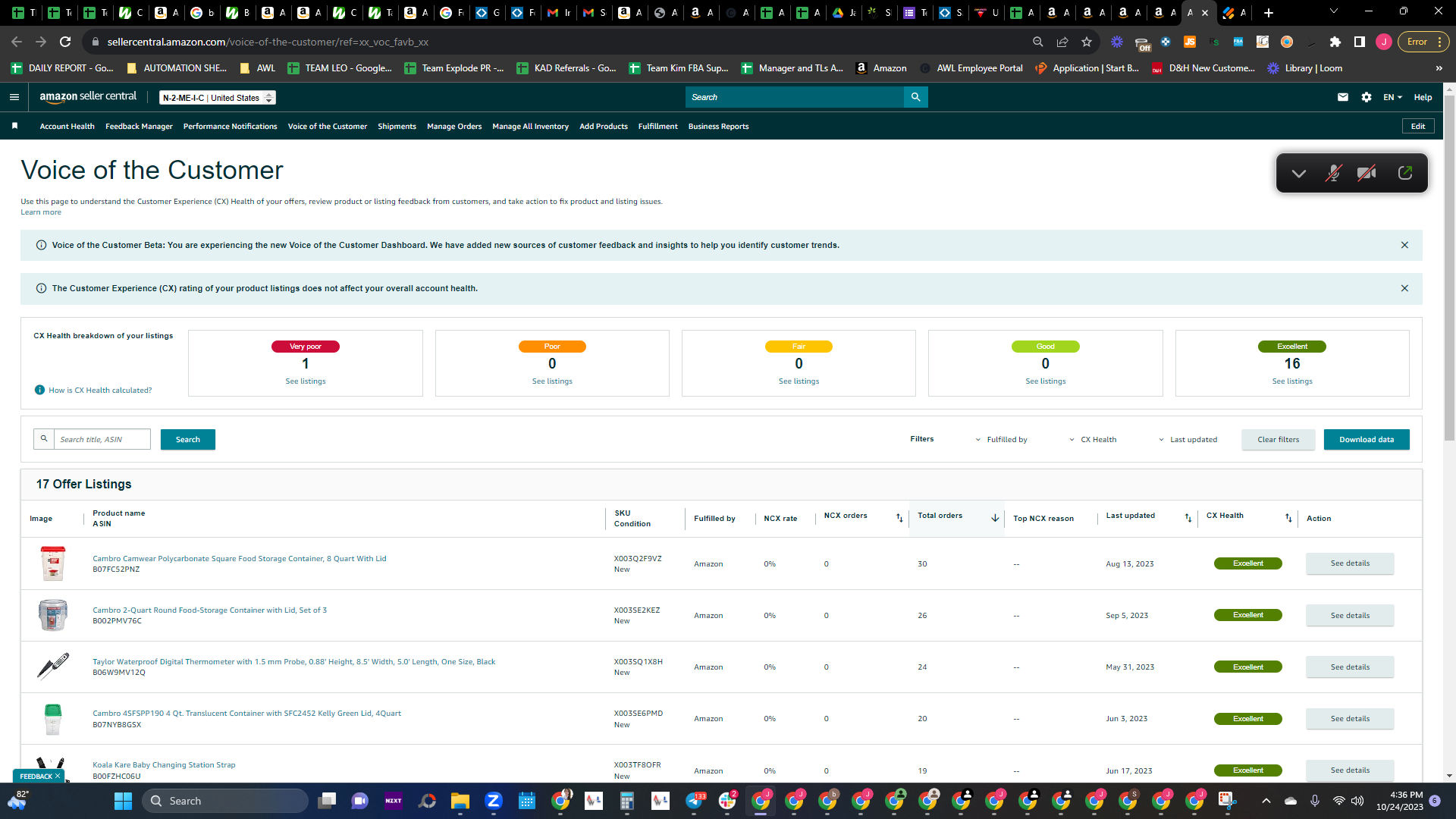
Task: Click the info icon beside How is CX Health calculated
Action: [x=40, y=390]
